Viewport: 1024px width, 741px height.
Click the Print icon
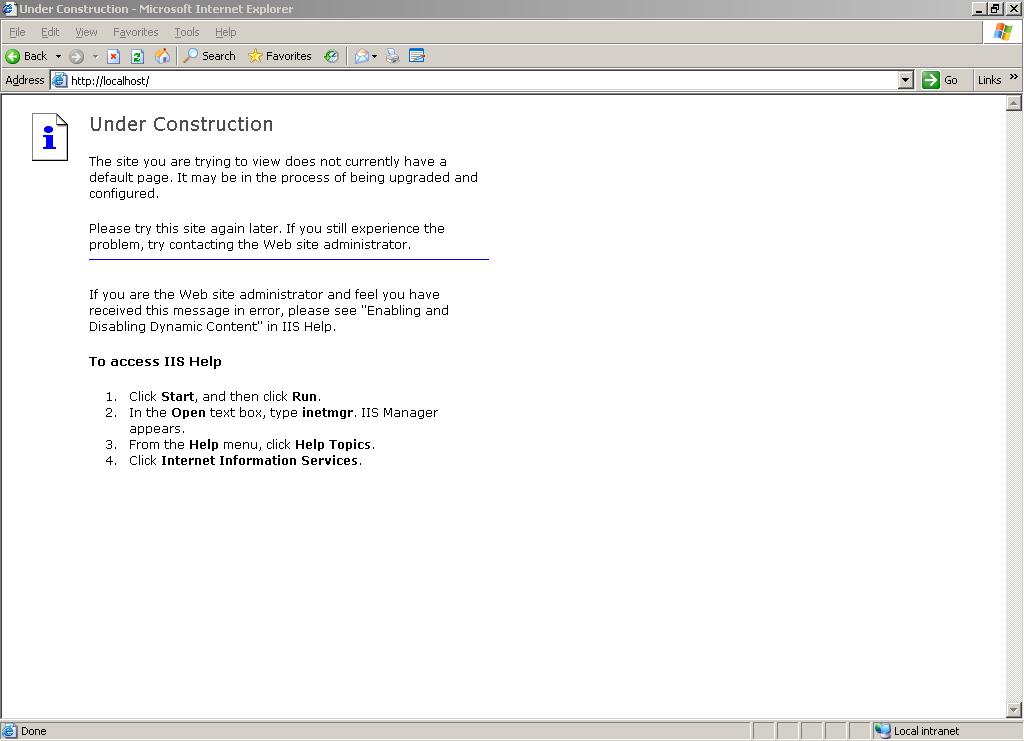(x=392, y=56)
